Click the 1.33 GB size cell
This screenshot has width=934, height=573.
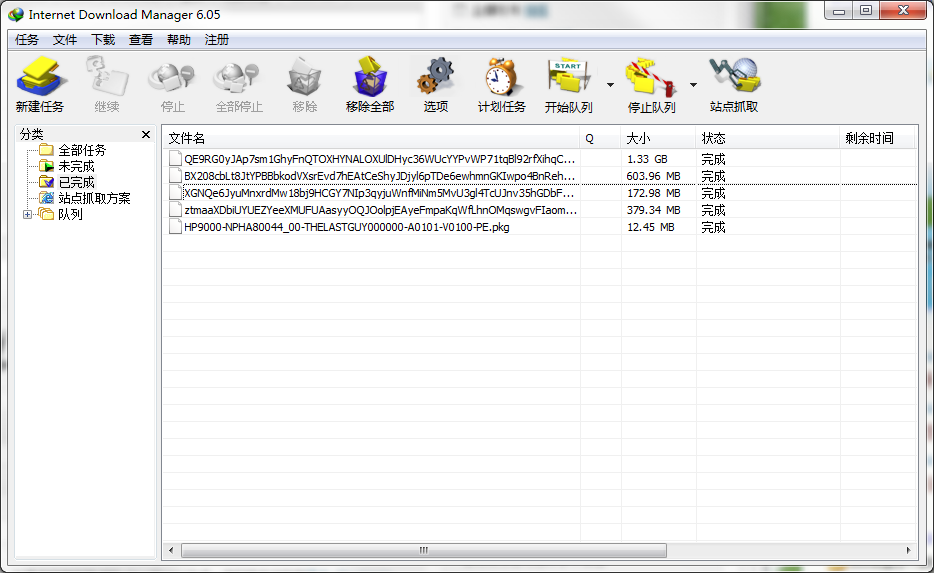(647, 159)
